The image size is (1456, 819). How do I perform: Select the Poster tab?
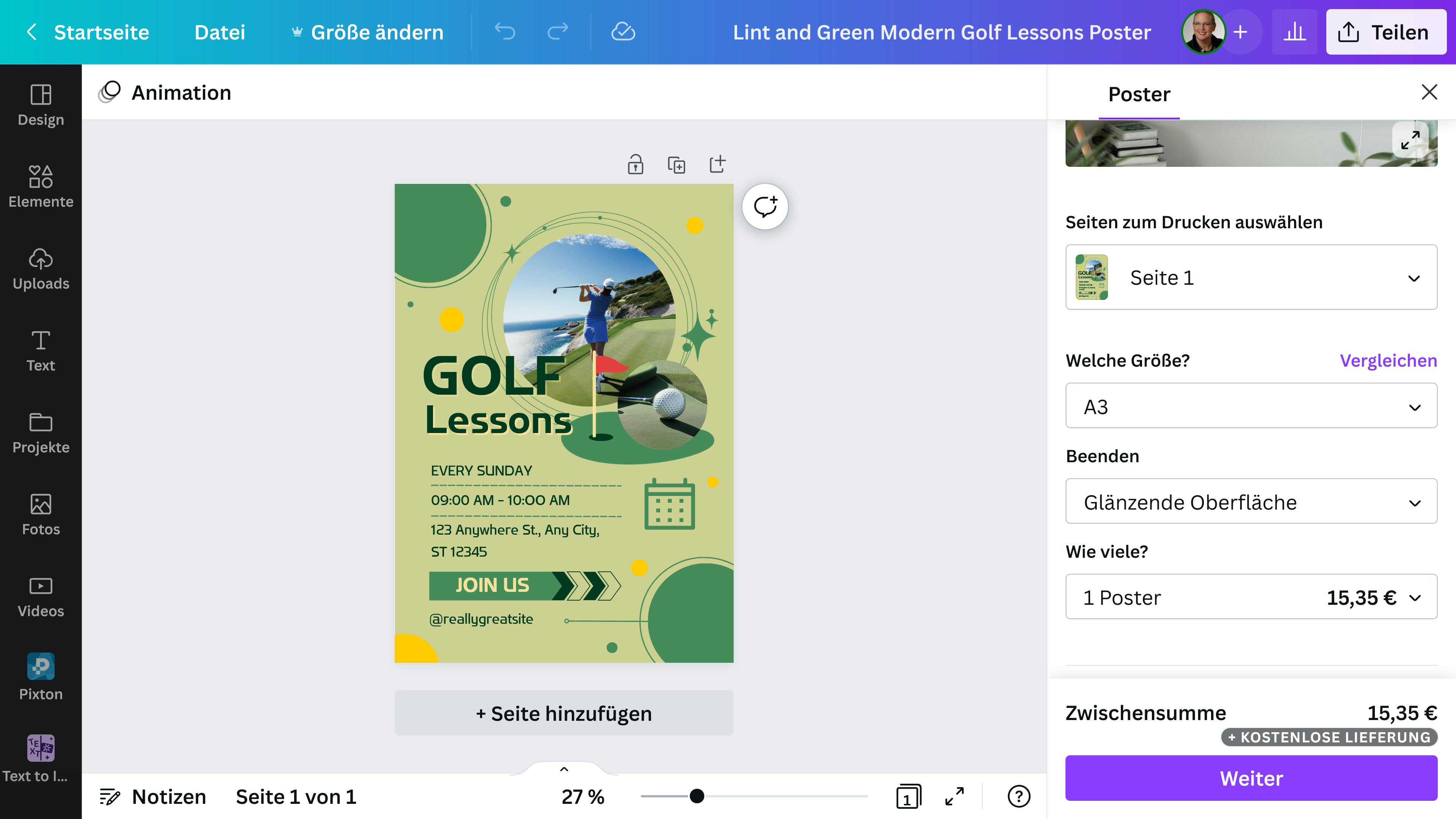[1138, 94]
